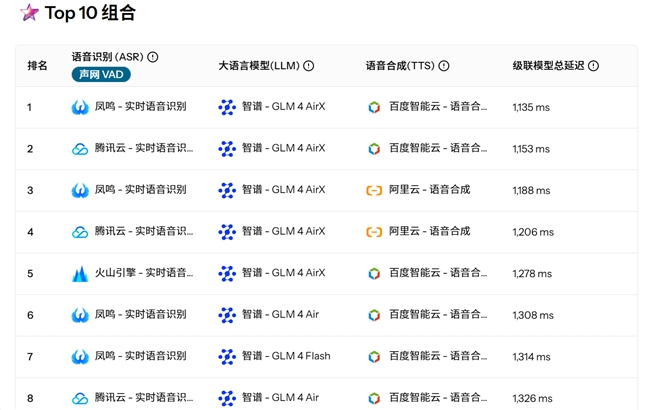The image size is (650, 410).
Task: Click the 智谱 logo in rank 2 row
Action: pyautogui.click(x=227, y=149)
